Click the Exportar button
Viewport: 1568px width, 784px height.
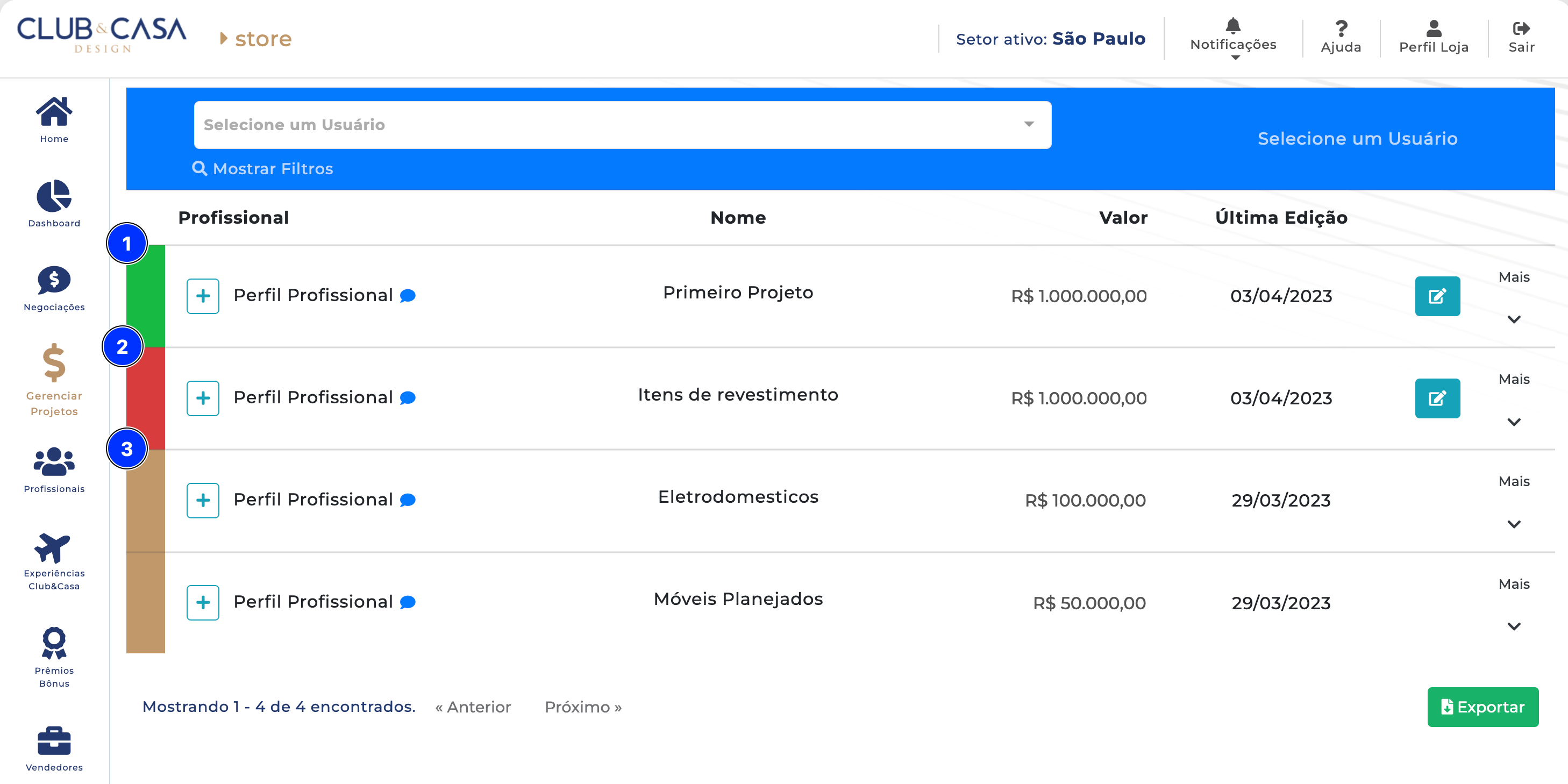pos(1482,707)
